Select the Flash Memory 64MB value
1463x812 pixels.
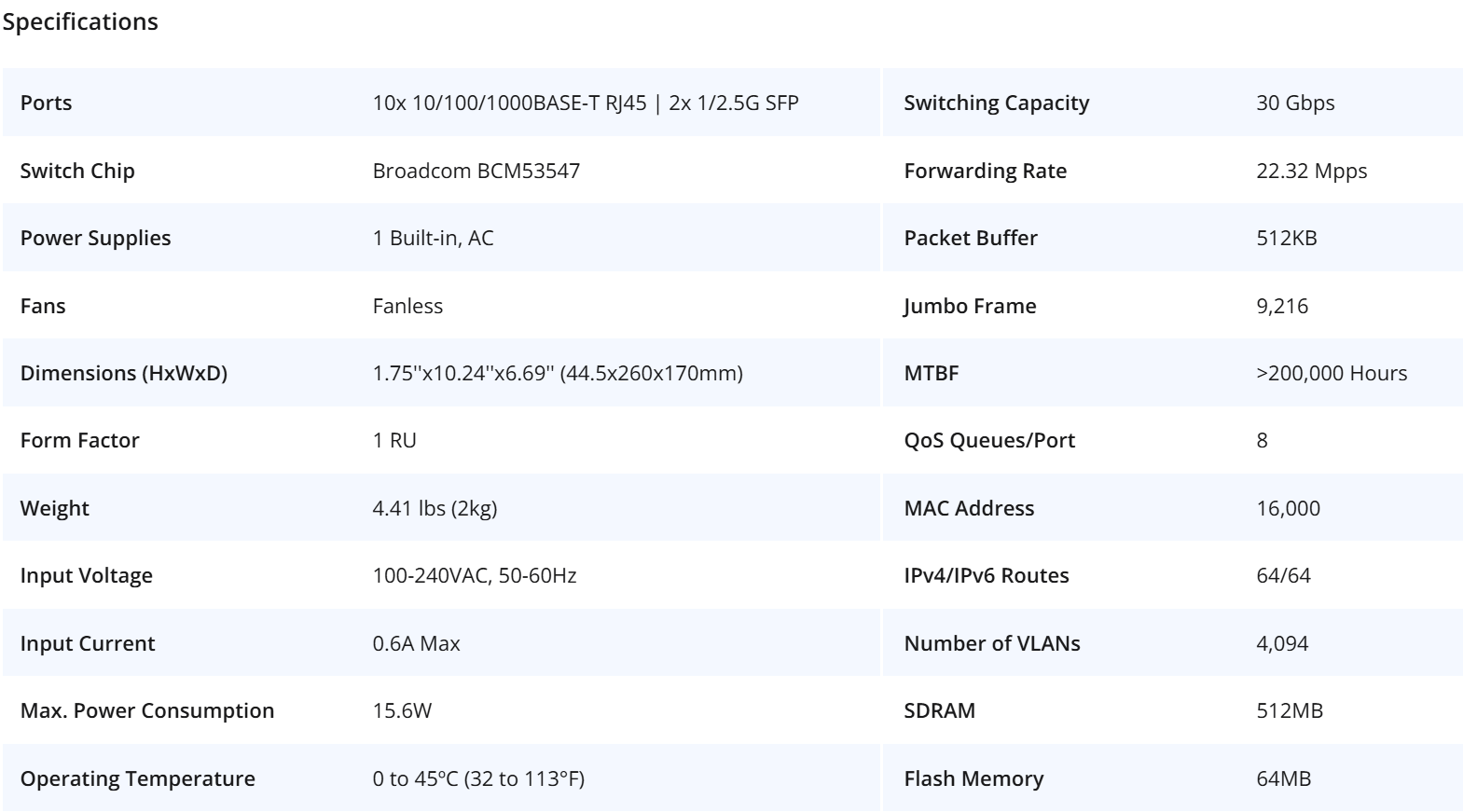point(1284,778)
